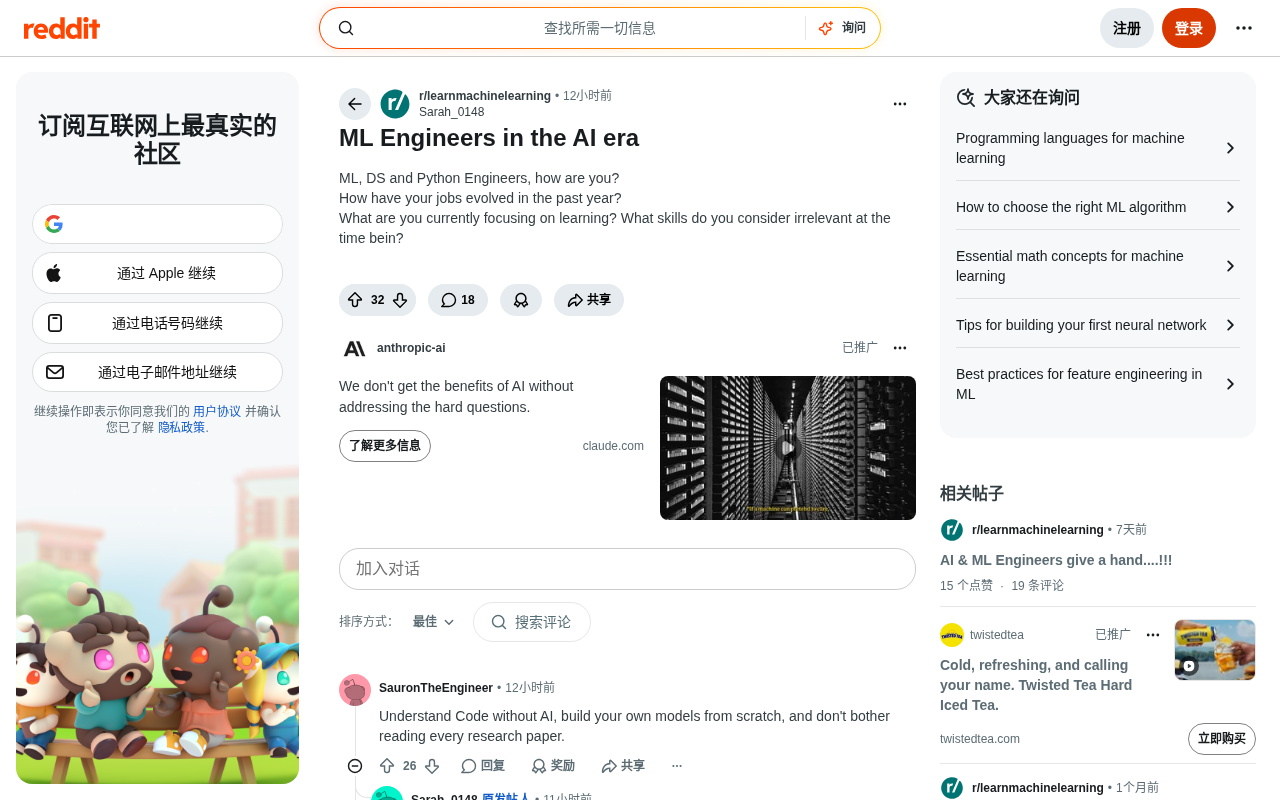Image resolution: width=1280 pixels, height=800 pixels.
Task: Open the twistedtea ad three-dot menu
Action: click(x=1153, y=635)
